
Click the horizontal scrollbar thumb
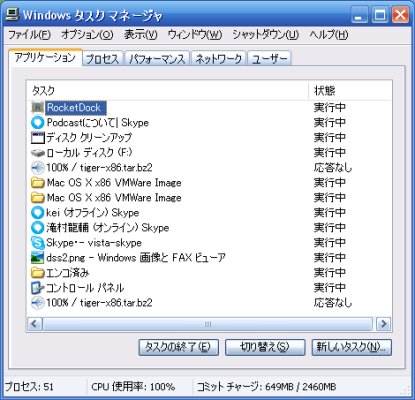point(207,324)
